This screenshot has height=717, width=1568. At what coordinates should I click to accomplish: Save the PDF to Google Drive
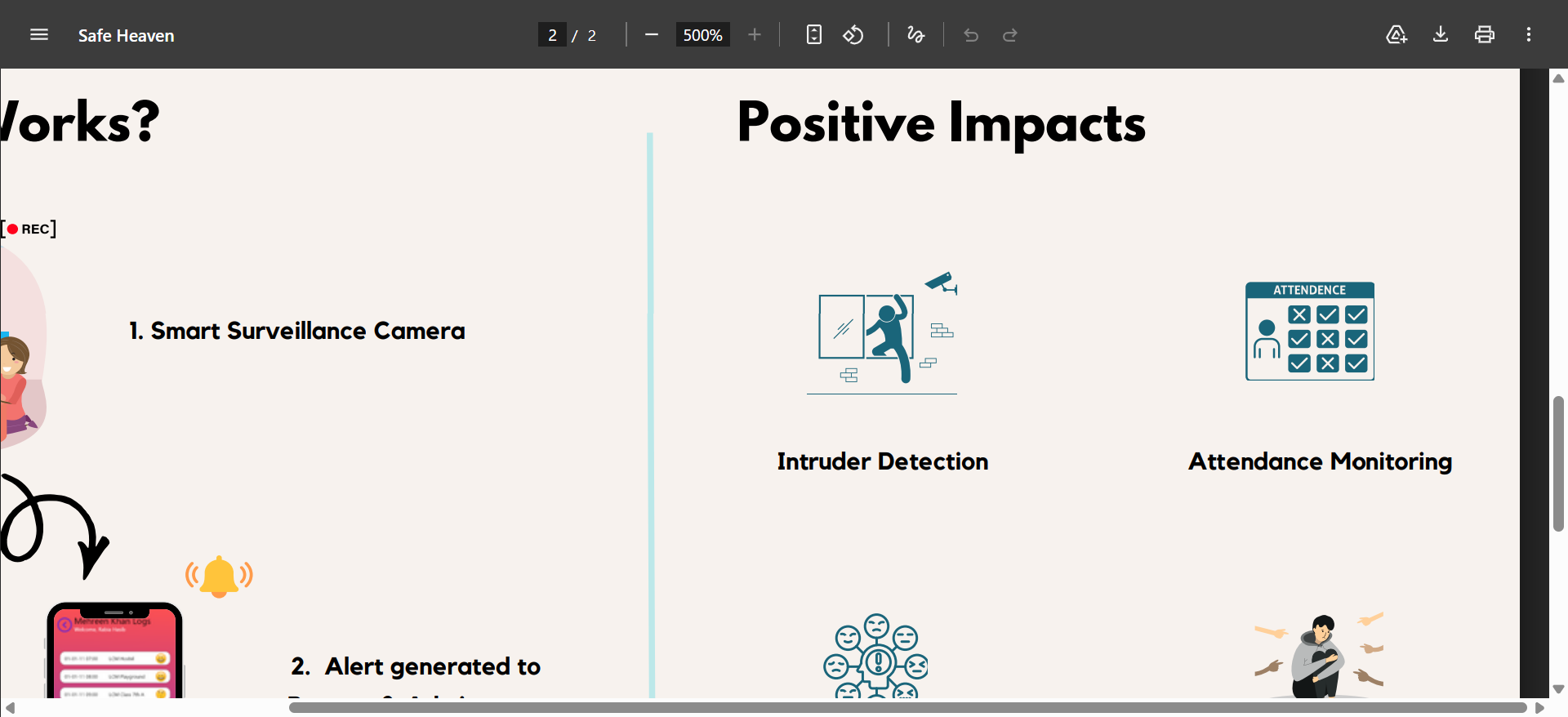click(1396, 34)
